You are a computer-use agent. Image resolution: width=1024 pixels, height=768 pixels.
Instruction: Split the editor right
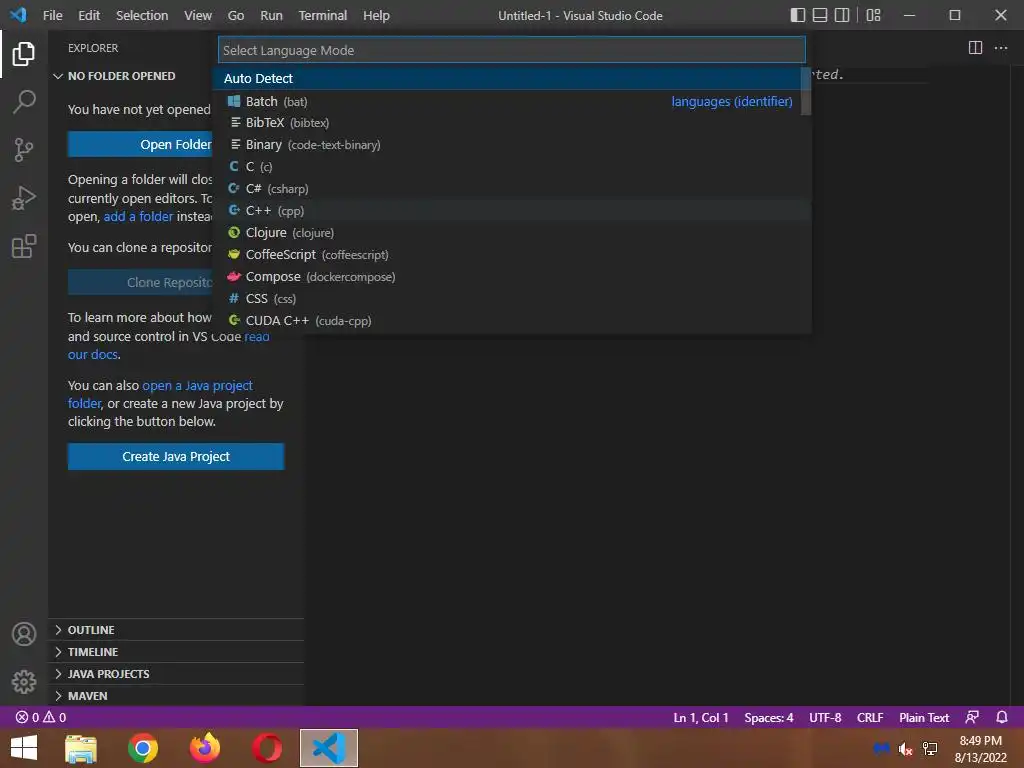(975, 48)
